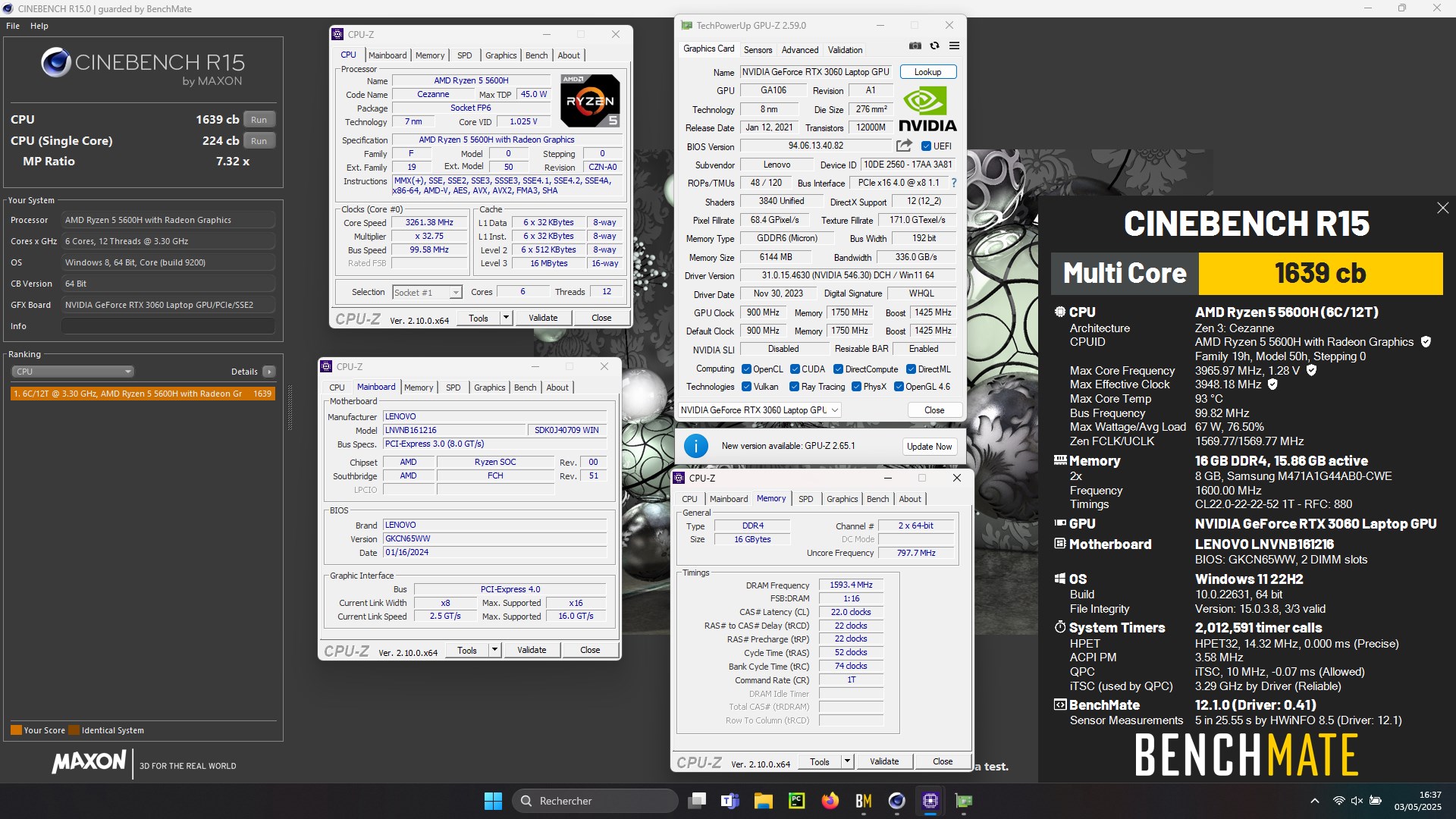The height and width of the screenshot is (819, 1456).
Task: Click the BIOS share/export icon in GPU-Z
Action: pos(904,146)
